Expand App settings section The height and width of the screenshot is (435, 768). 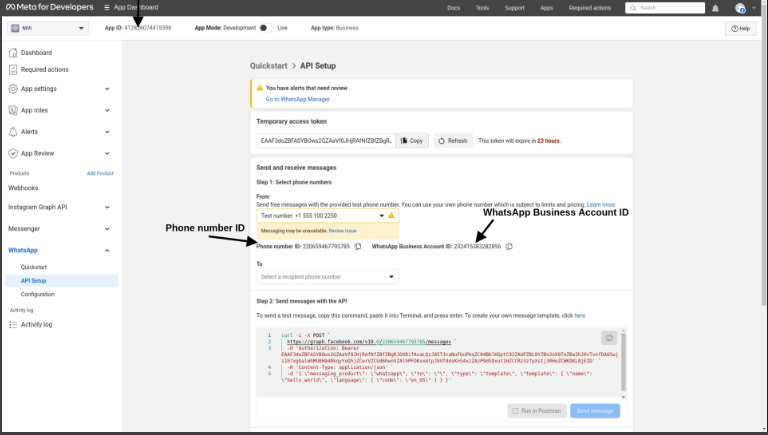(107, 89)
